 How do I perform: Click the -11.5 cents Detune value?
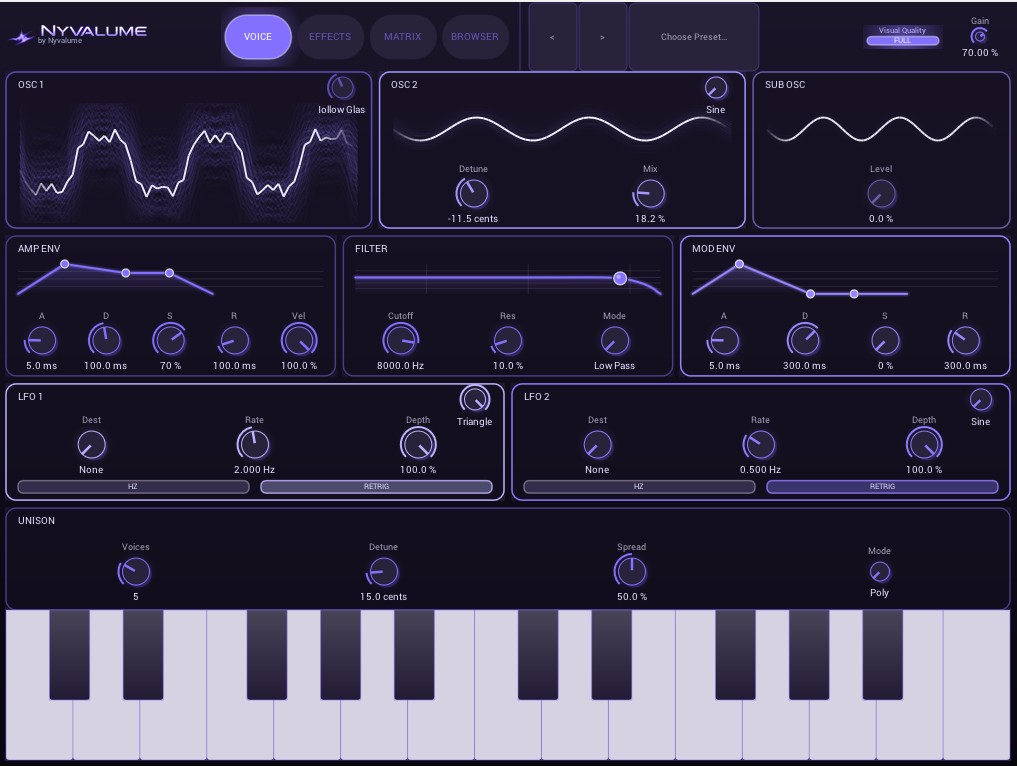(x=473, y=219)
